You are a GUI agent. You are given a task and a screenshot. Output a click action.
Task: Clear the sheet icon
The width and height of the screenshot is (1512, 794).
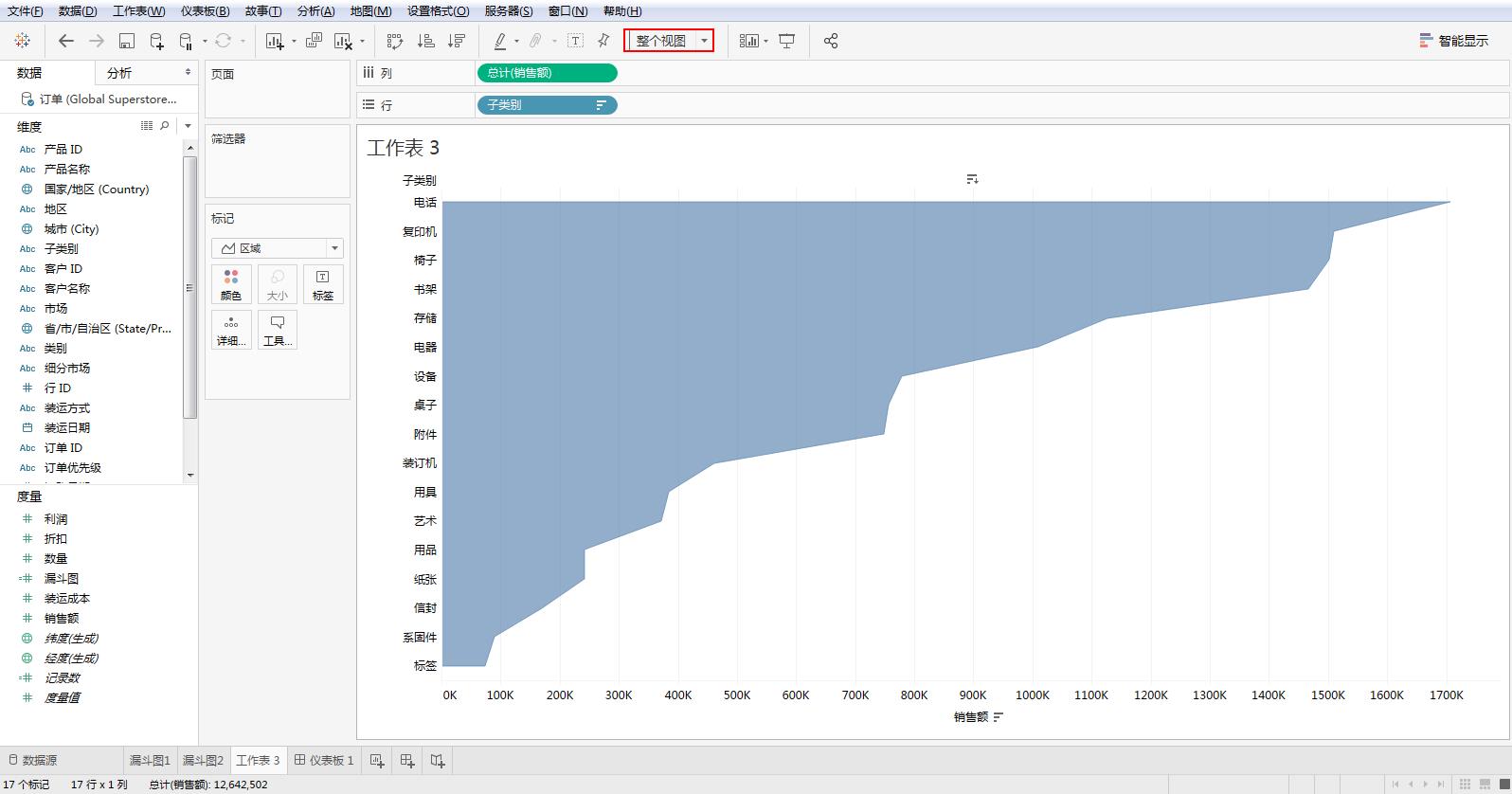click(x=343, y=41)
